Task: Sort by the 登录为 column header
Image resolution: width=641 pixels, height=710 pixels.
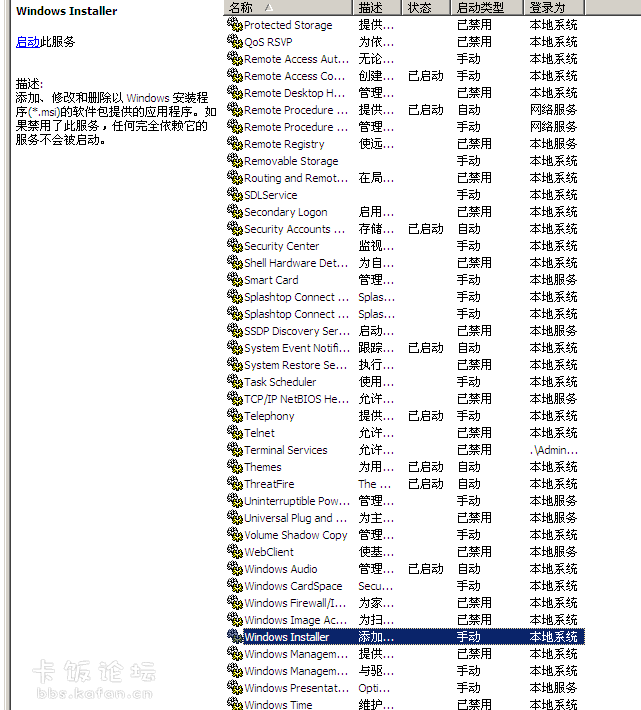Action: click(554, 7)
